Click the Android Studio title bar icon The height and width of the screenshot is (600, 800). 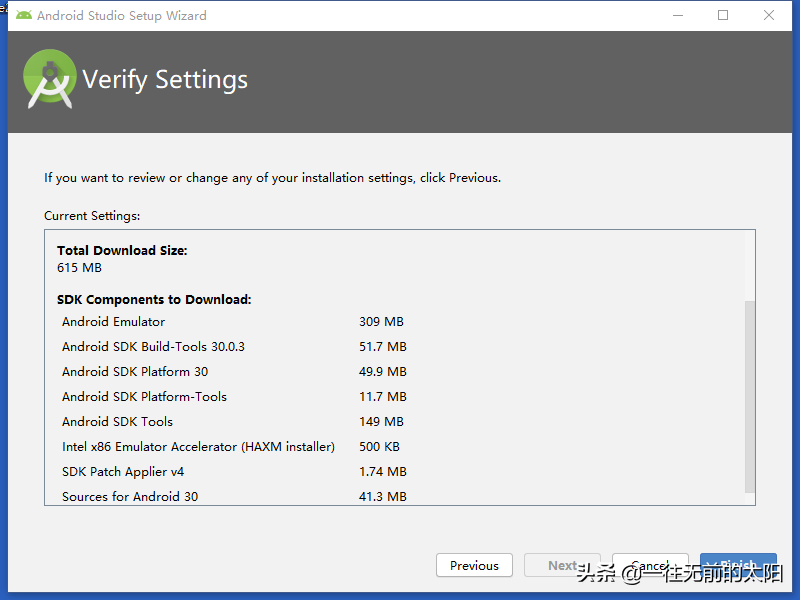pos(24,15)
